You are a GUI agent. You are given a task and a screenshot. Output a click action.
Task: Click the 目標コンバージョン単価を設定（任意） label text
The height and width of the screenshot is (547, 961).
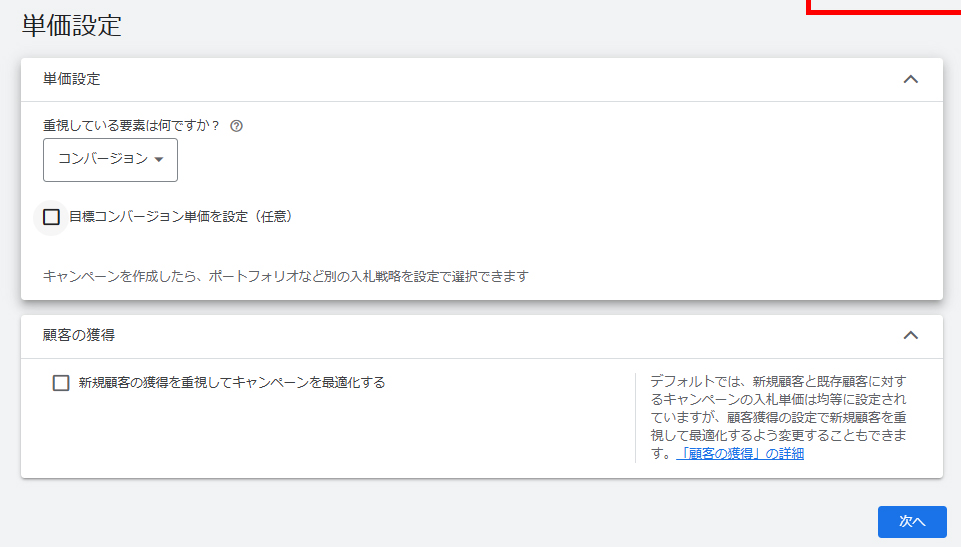(x=180, y=216)
